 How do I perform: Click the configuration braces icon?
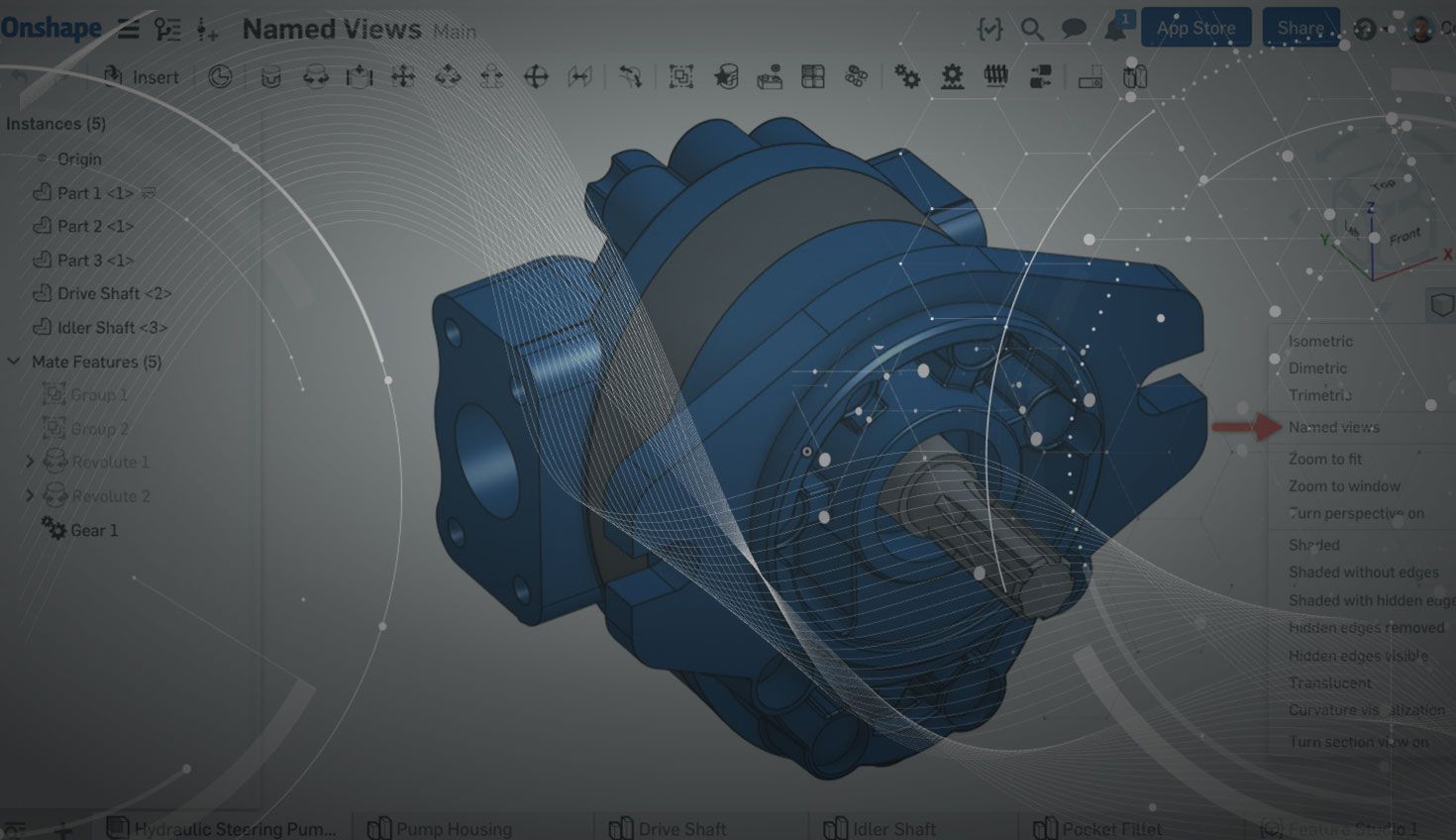click(989, 30)
